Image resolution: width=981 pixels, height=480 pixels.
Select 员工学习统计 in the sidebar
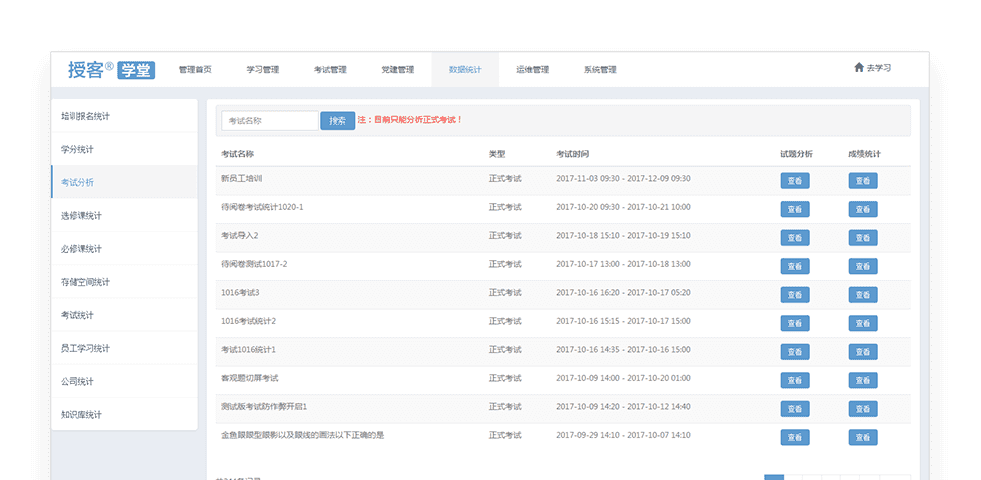pos(125,348)
